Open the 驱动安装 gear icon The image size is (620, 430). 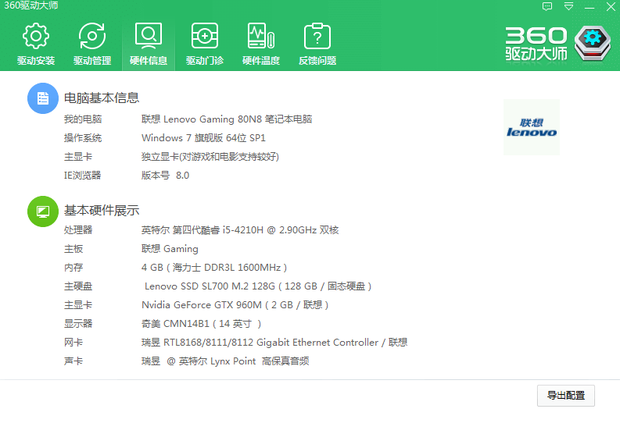point(36,36)
